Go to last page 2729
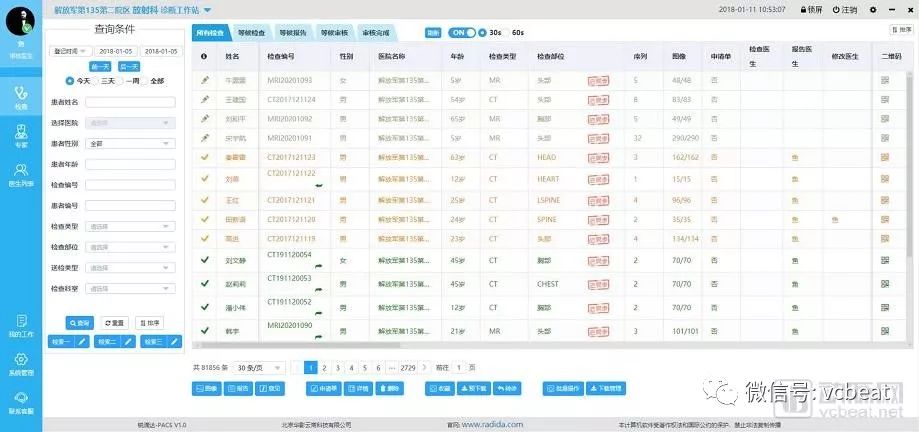This screenshot has height=432, width=919. click(x=408, y=368)
